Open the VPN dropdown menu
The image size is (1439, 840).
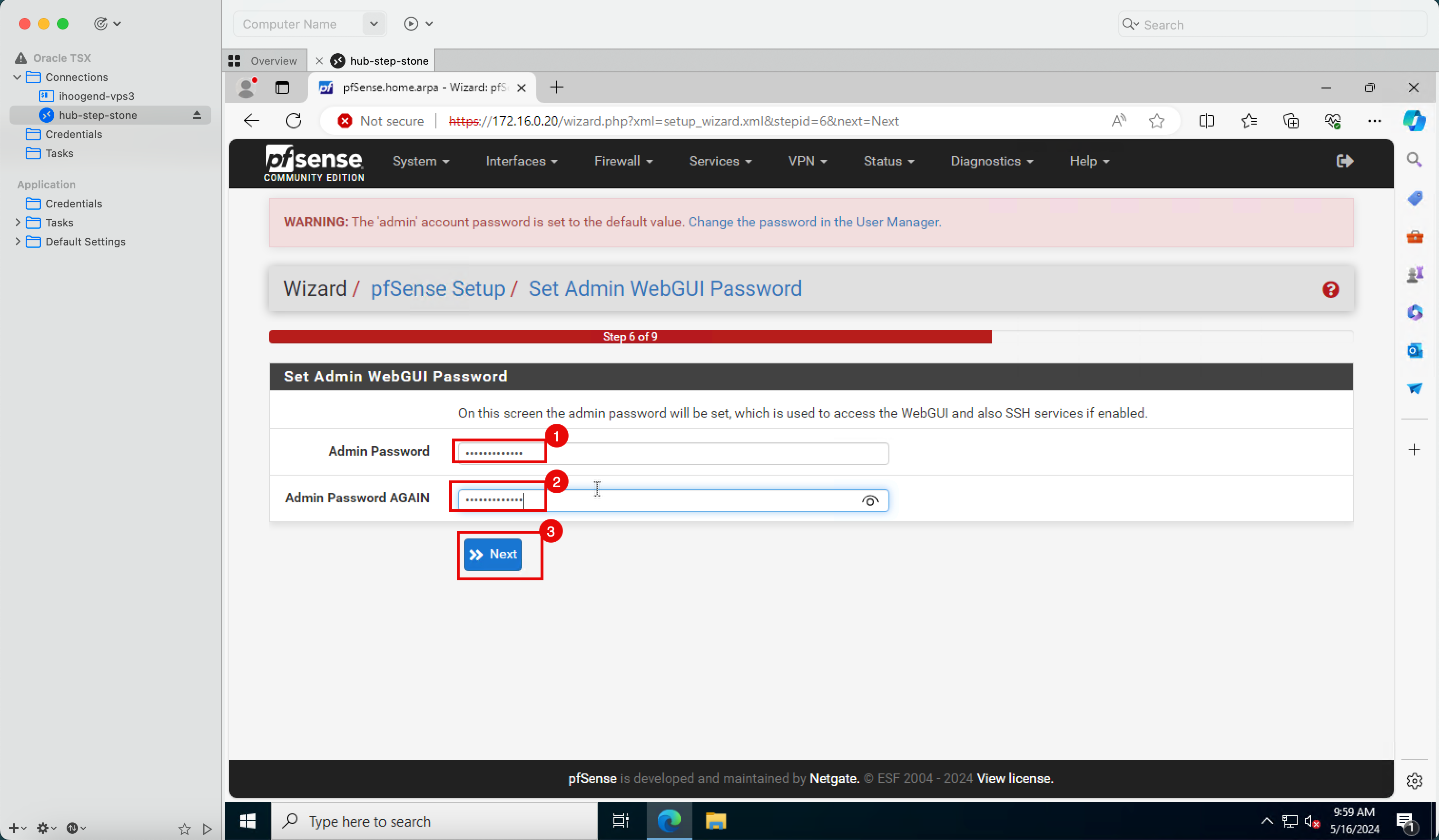pyautogui.click(x=805, y=161)
